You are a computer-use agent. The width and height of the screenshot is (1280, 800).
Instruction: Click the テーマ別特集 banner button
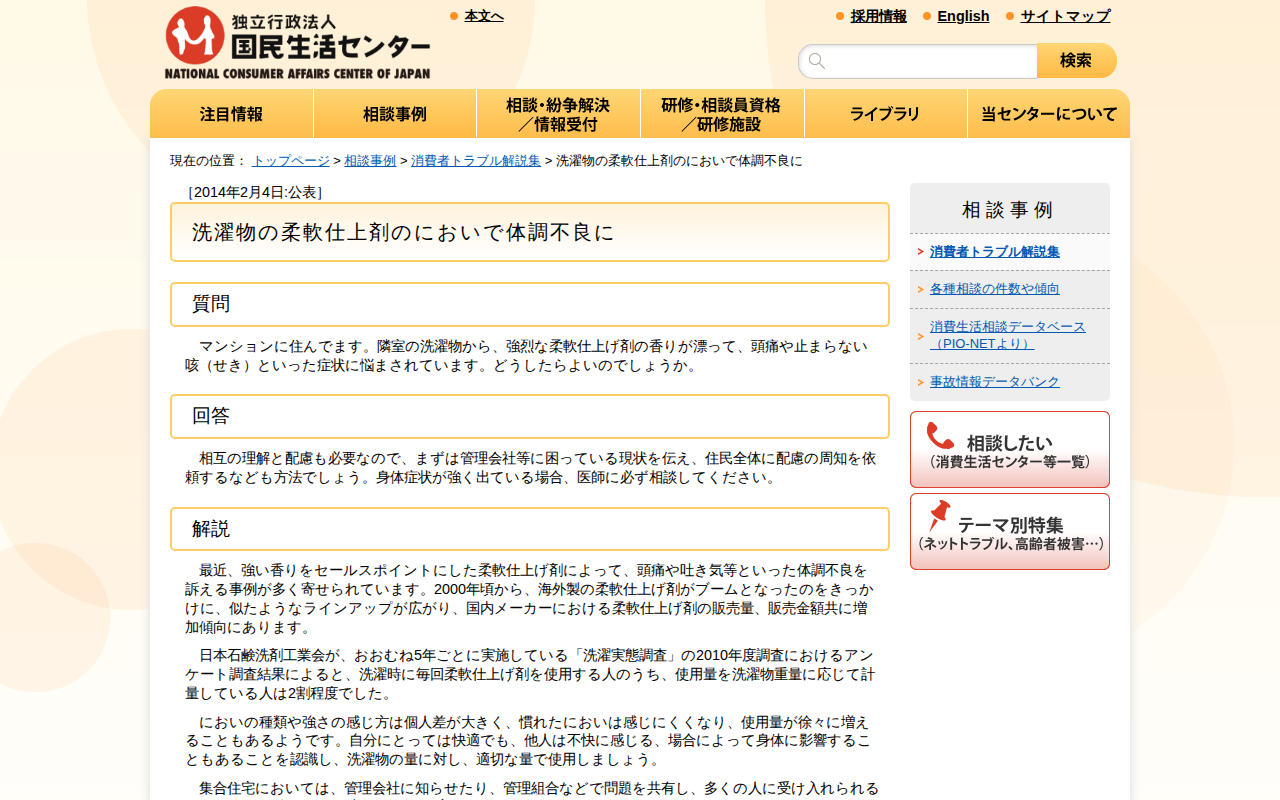(1010, 532)
